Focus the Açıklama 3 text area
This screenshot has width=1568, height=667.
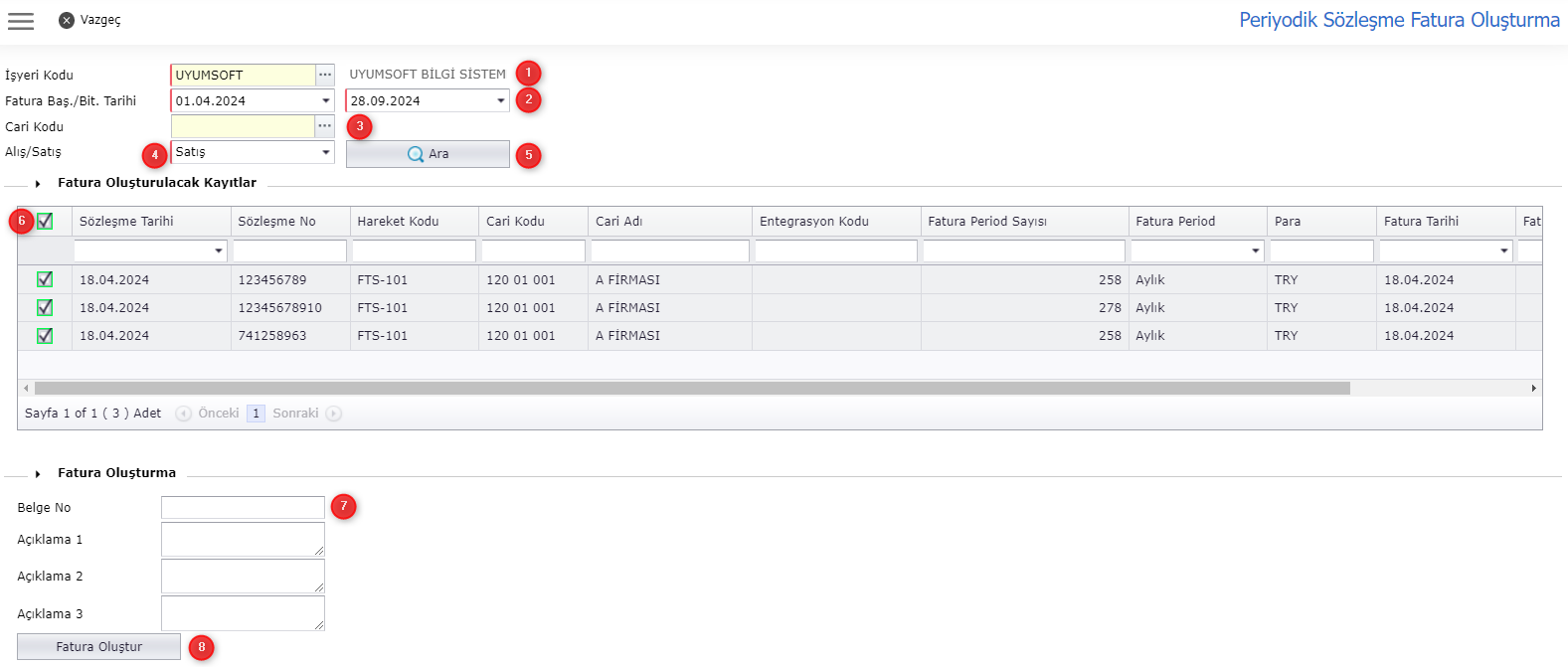pyautogui.click(x=243, y=613)
